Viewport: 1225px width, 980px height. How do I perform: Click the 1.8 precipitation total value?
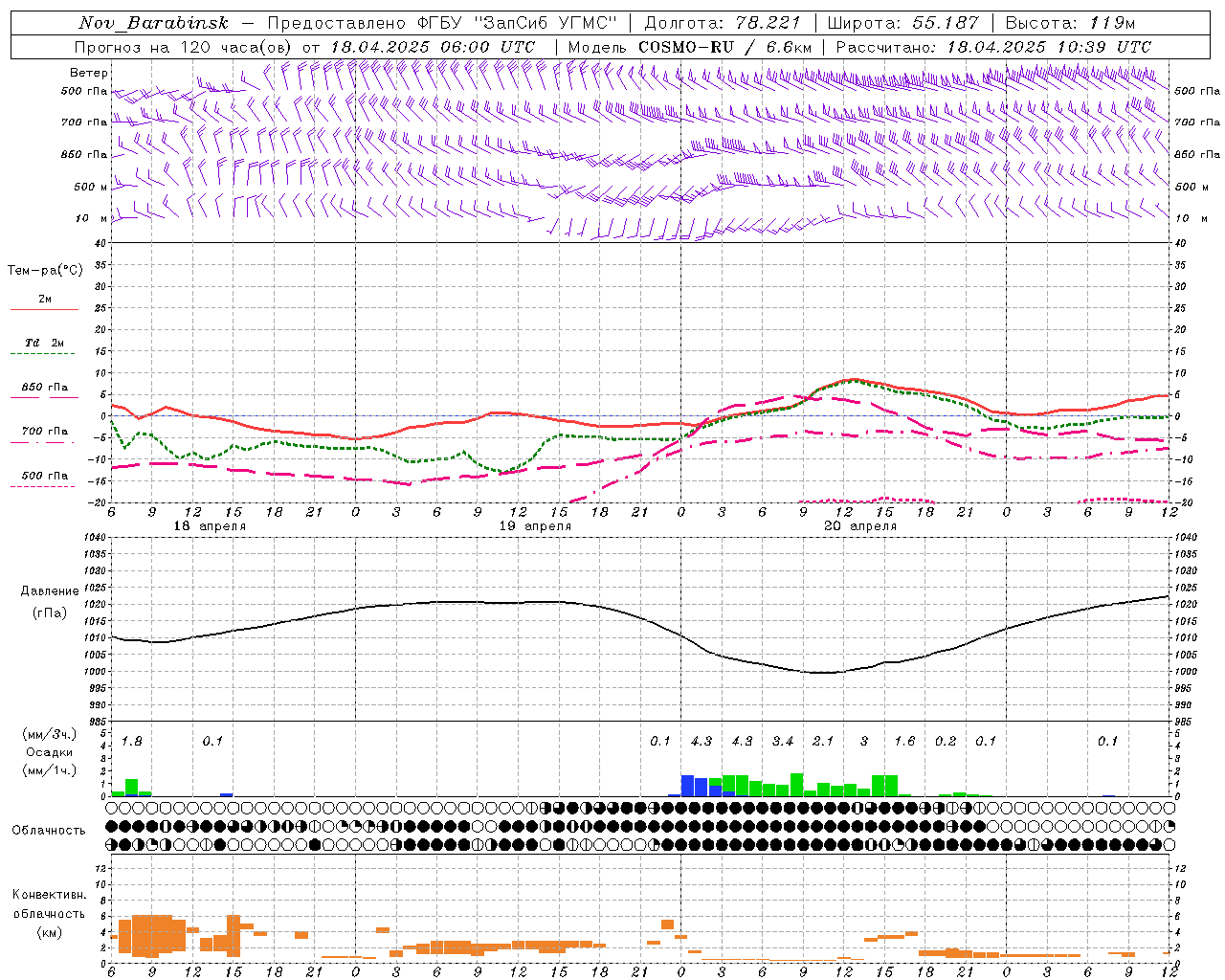pyautogui.click(x=131, y=742)
